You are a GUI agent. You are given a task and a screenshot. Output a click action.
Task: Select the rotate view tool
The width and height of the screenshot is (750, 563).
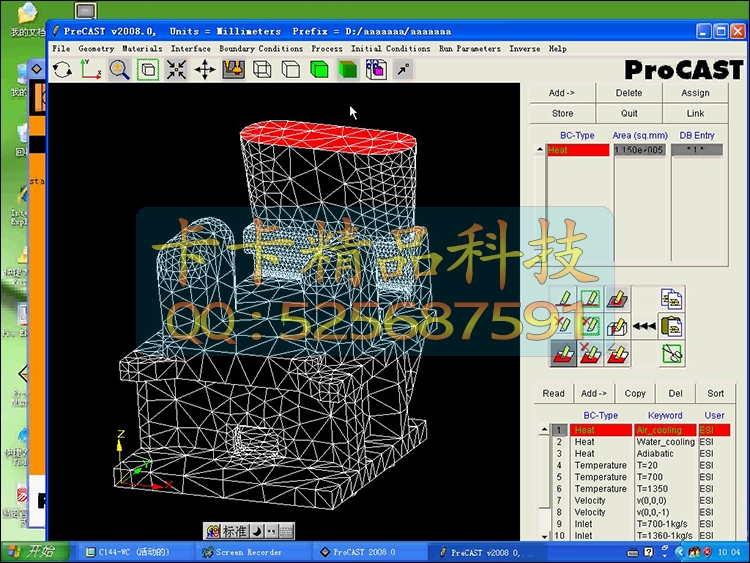62,70
